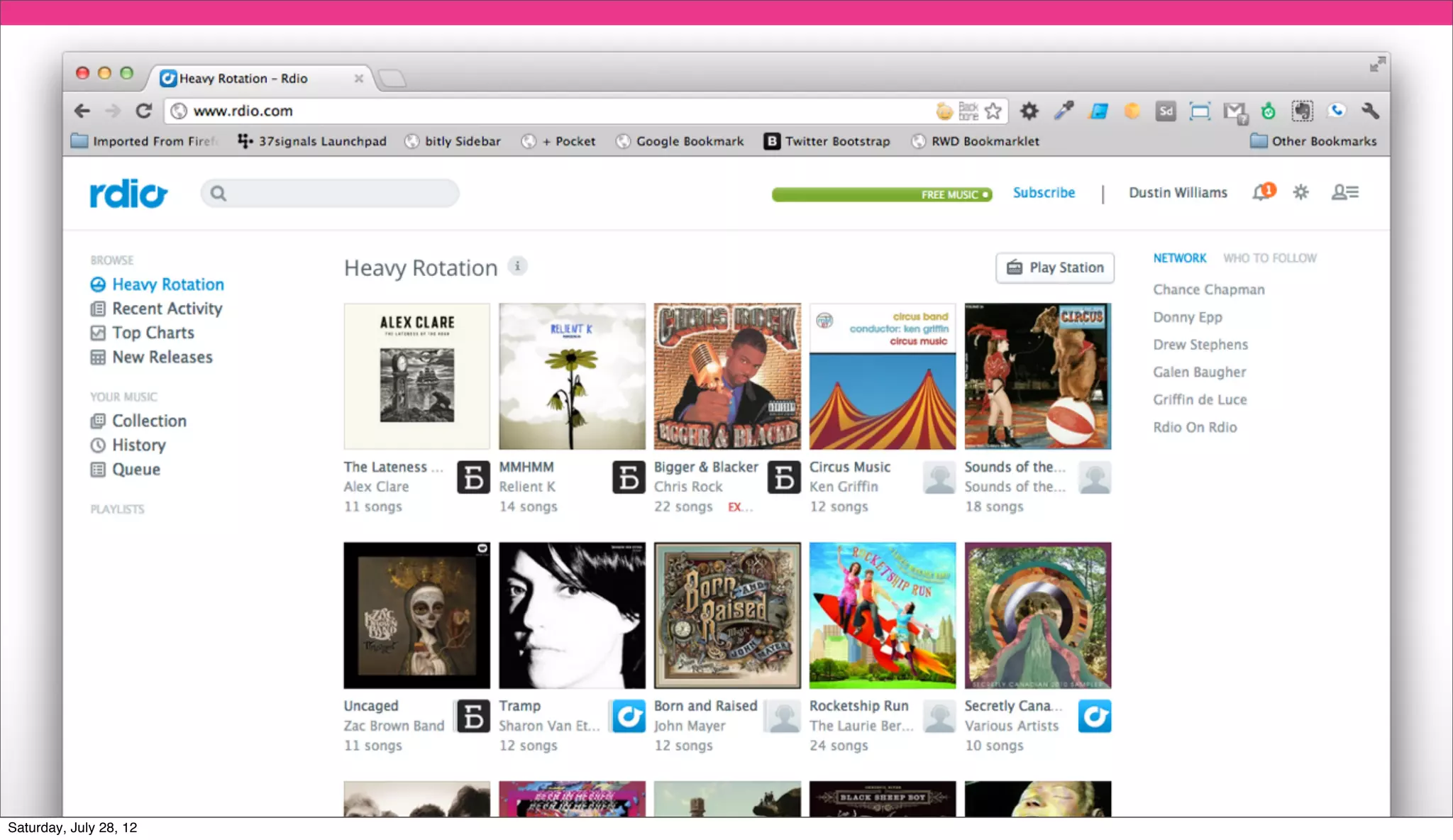
Task: Click the Rdio logo
Action: pos(128,193)
